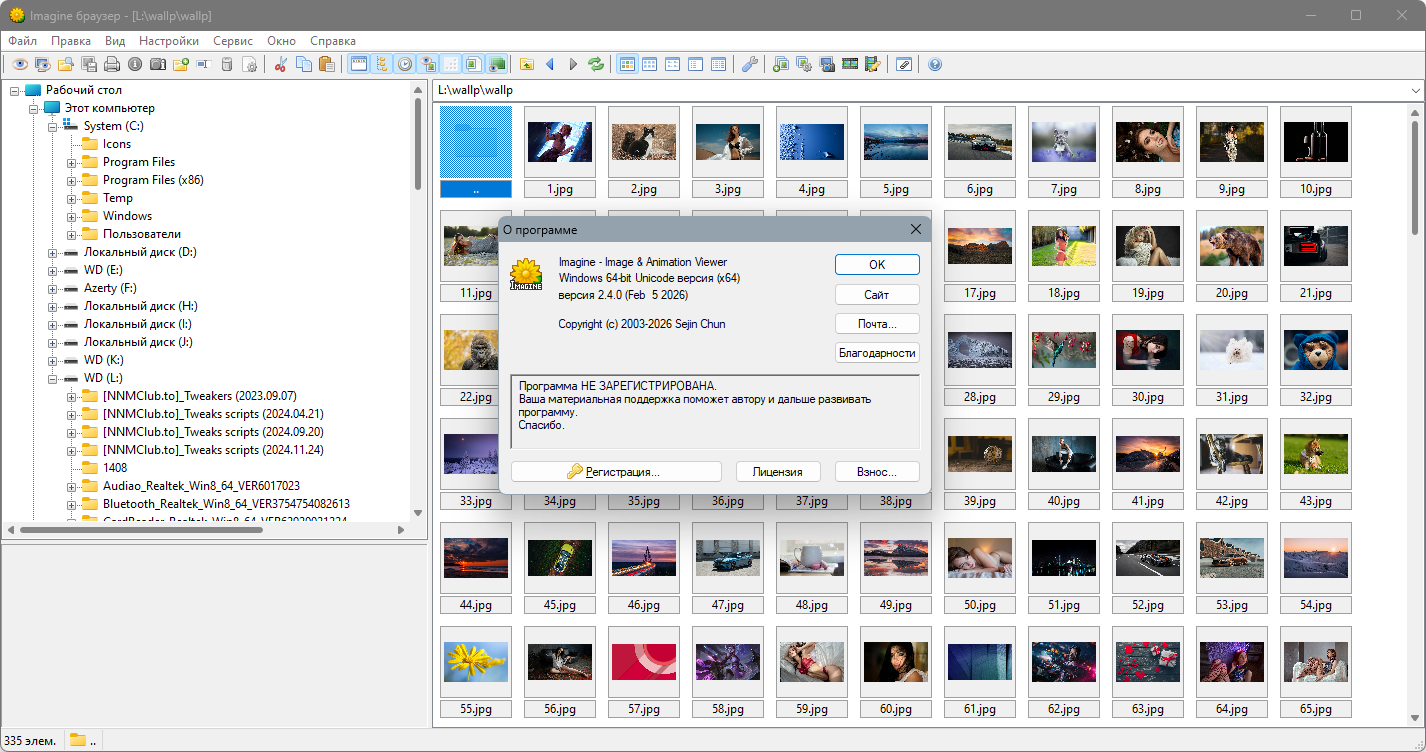Toggle the folder tree panel button

point(382,65)
